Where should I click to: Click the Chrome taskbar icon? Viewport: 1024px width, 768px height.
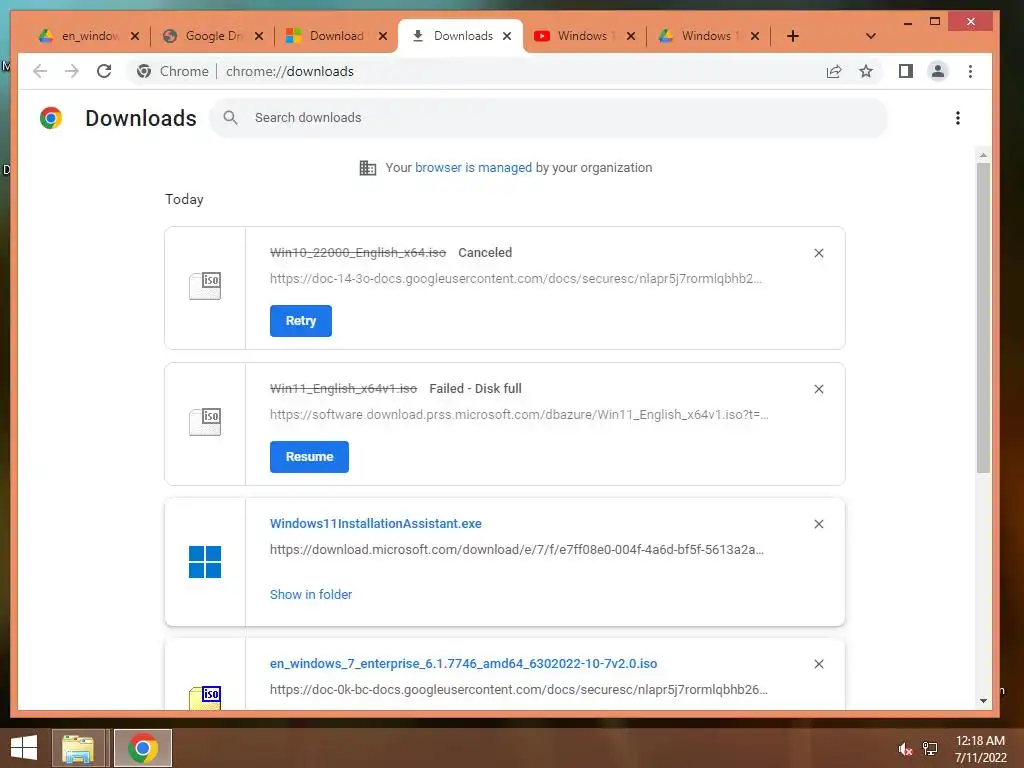point(143,748)
